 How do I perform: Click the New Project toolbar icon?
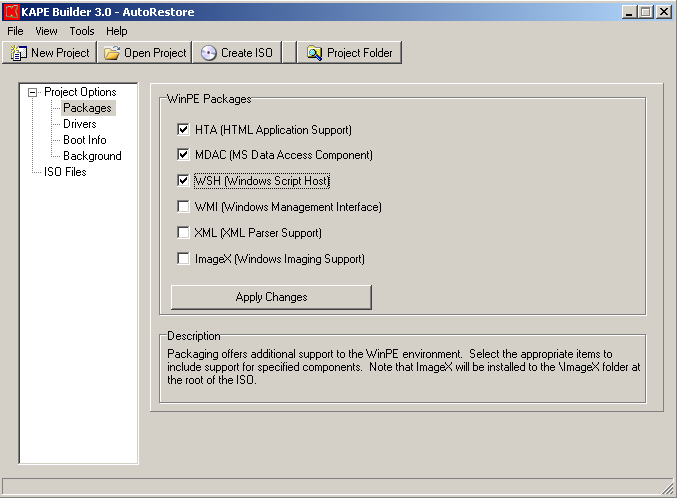point(18,53)
